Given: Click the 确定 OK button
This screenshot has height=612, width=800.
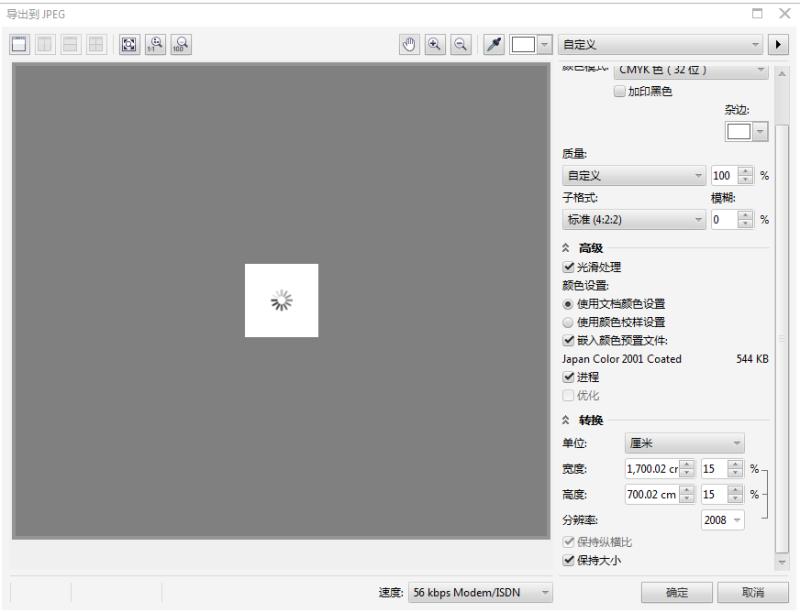Looking at the screenshot, I should 677,593.
